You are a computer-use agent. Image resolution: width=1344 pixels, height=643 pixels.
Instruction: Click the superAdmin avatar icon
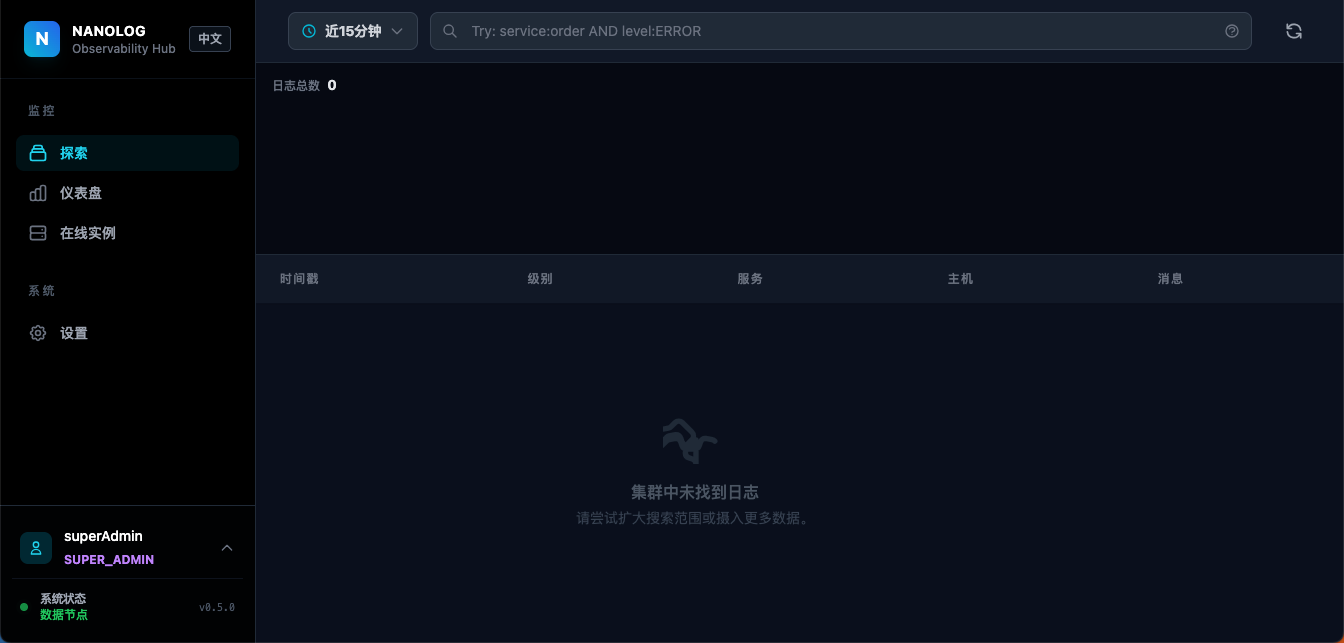[36, 548]
